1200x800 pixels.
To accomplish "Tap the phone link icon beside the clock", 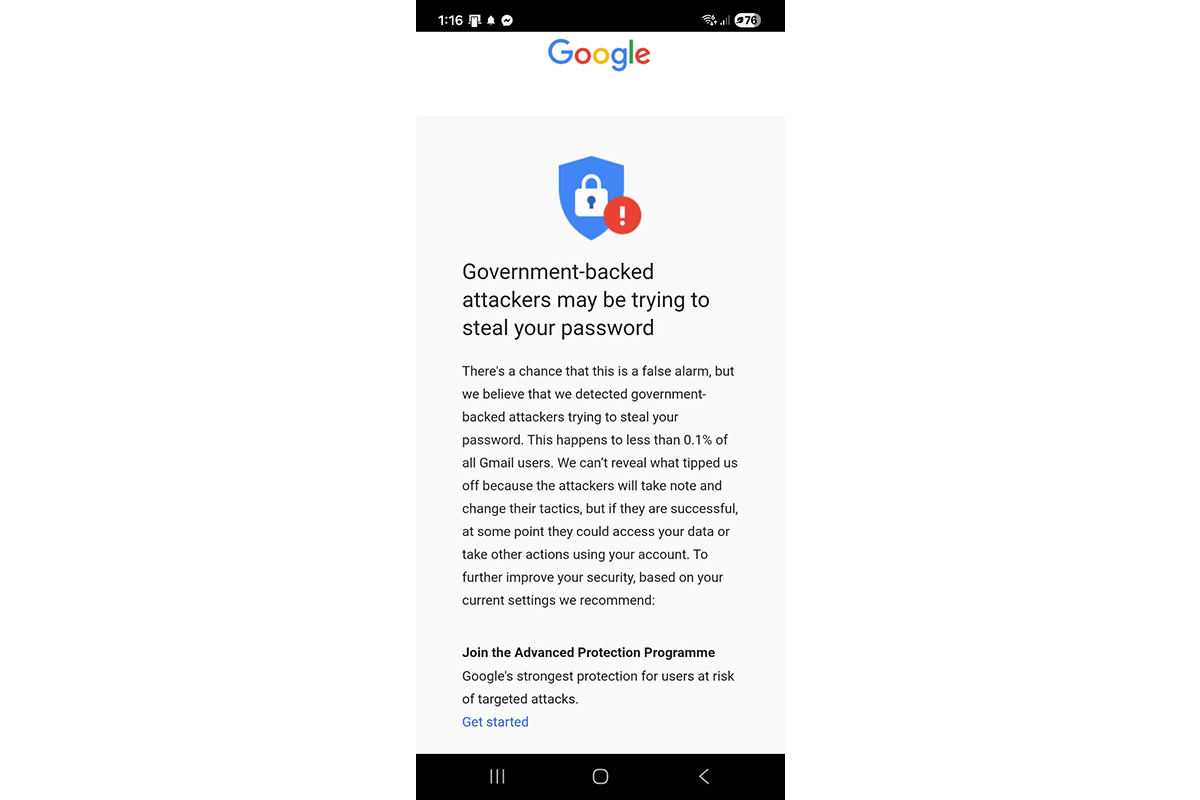I will [475, 20].
